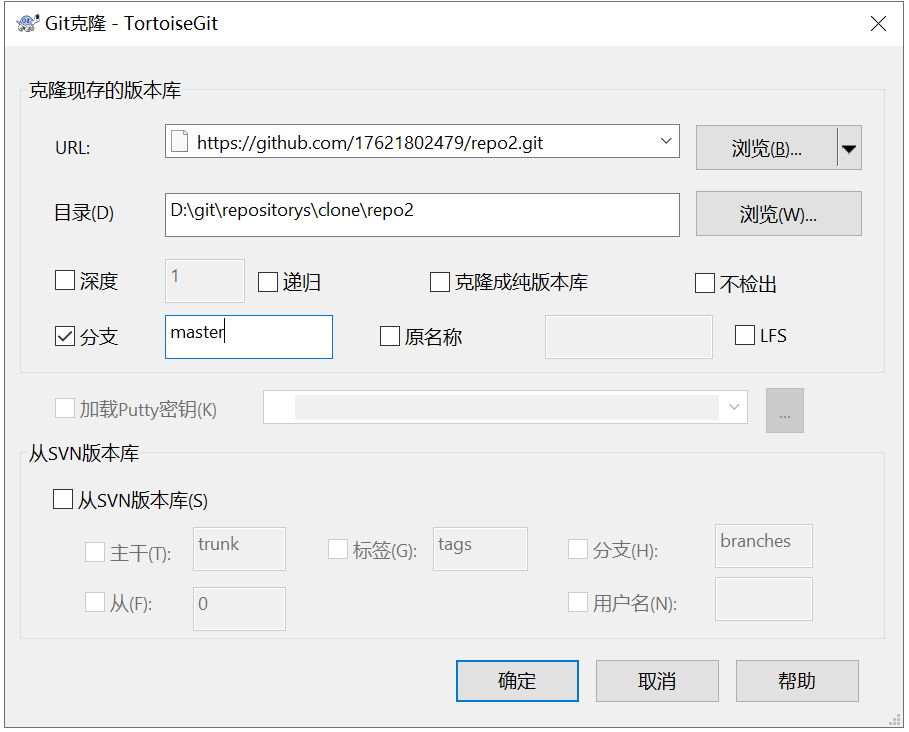The height and width of the screenshot is (732, 909).
Task: Click the branch field containing master
Action: 249,337
